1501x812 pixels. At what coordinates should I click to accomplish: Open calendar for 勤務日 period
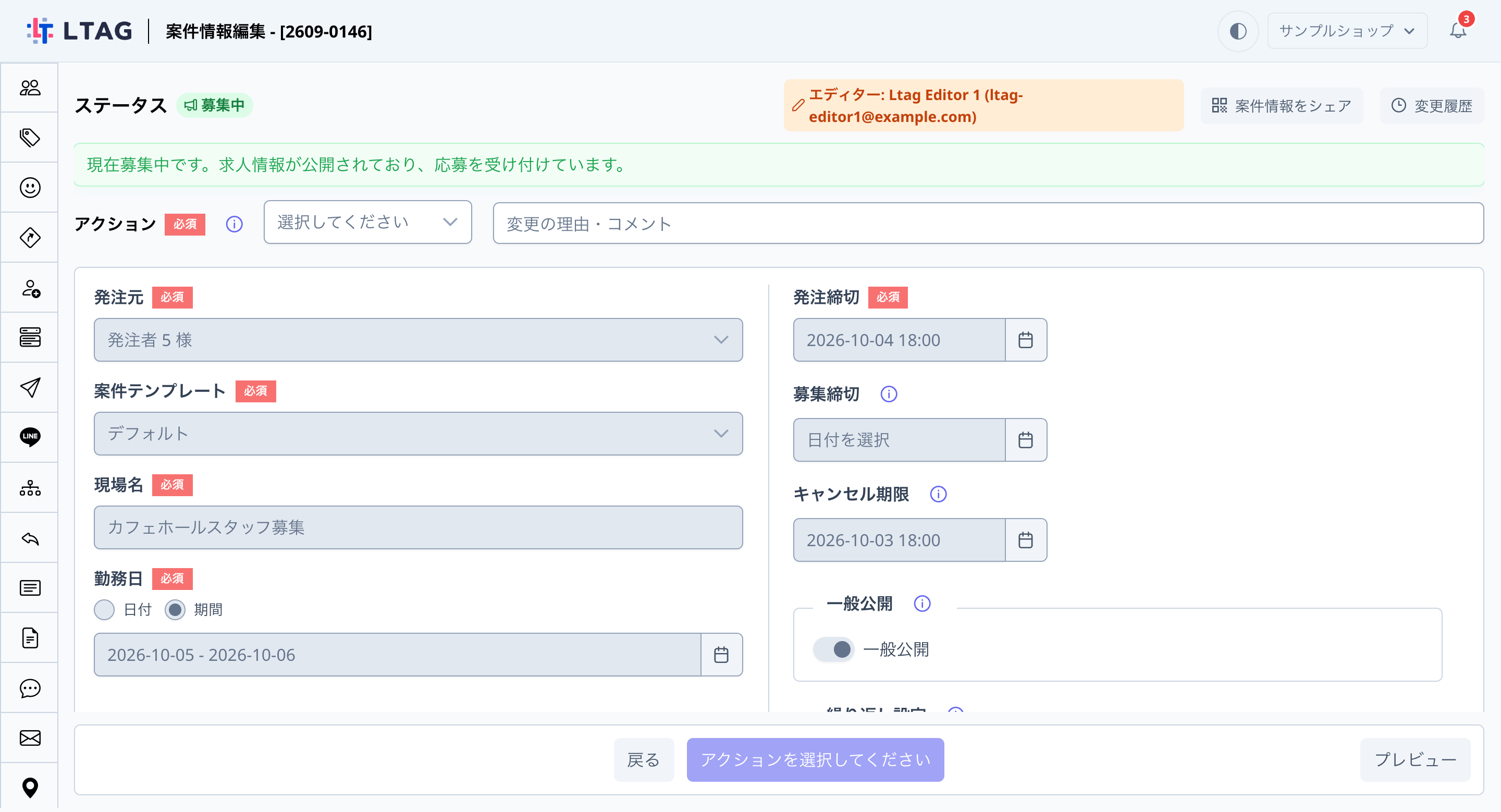click(x=721, y=655)
